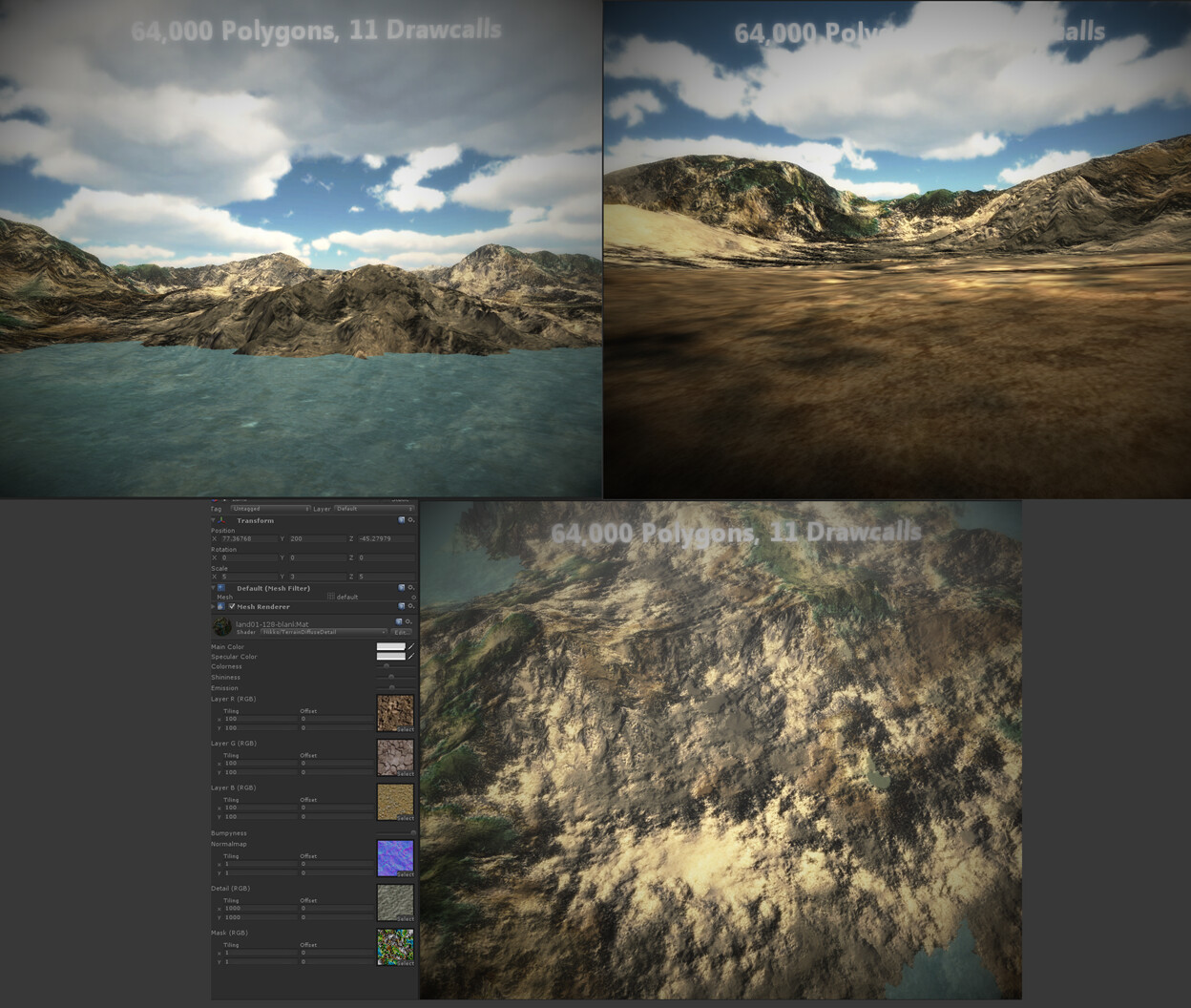The width and height of the screenshot is (1191, 1008).
Task: Click the Position Y field showing 200
Action: tap(314, 538)
